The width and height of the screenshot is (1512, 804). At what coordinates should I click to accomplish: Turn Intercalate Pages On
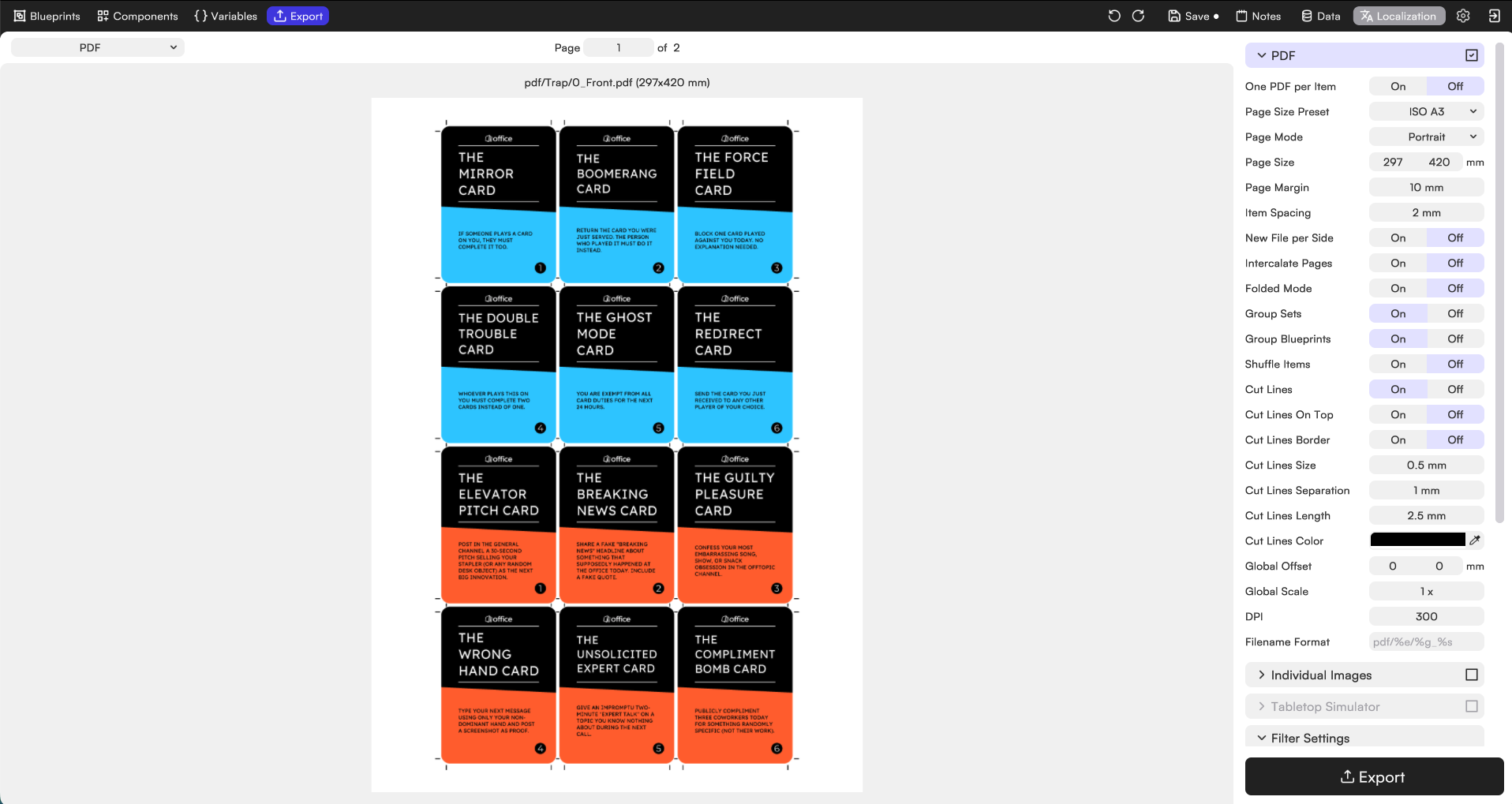pyautogui.click(x=1398, y=263)
